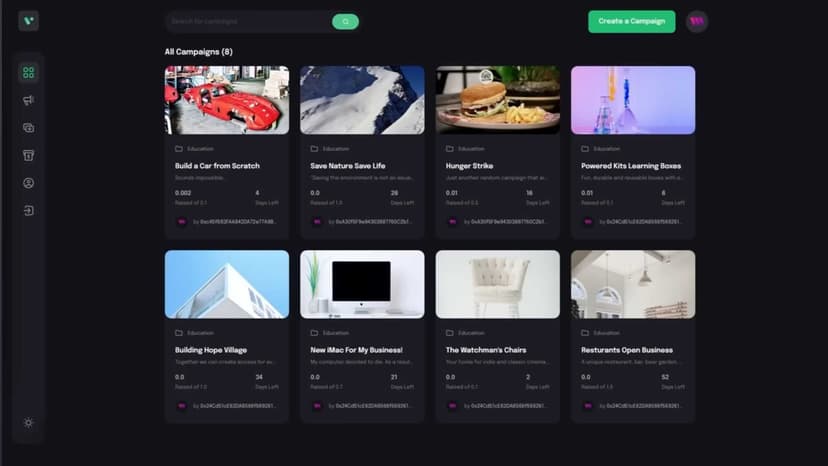828x466 pixels.
Task: Toggle the sun theme icon in the sidebar
Action: [x=29, y=423]
